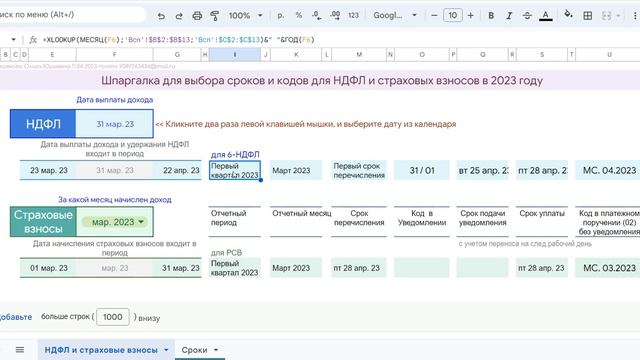Screen dimensions: 640x360
Task: Click the Март 2023 cell in РСВ row
Action: tap(296, 268)
